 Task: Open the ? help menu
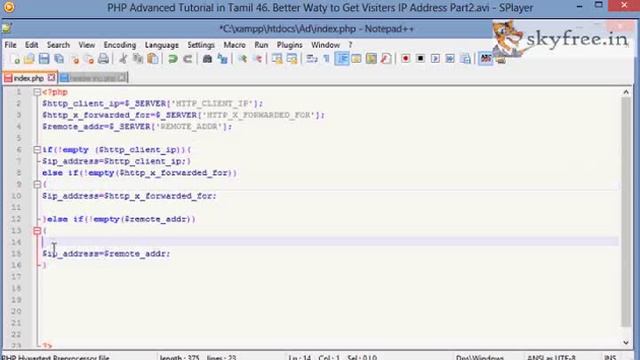pos(350,45)
